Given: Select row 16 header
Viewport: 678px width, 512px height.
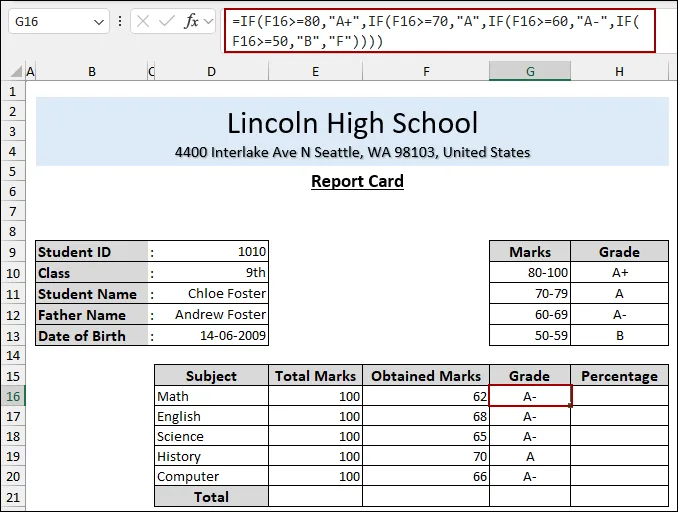Looking at the screenshot, I should 13,396.
